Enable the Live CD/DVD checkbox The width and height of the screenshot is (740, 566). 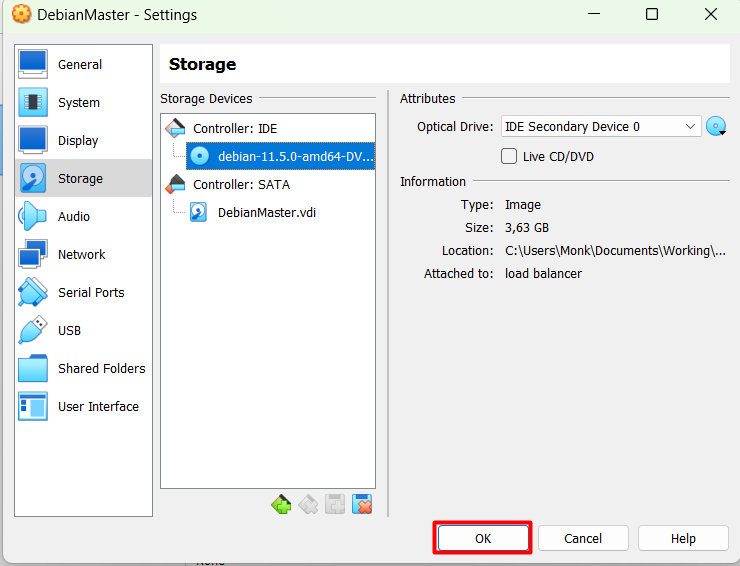(509, 156)
